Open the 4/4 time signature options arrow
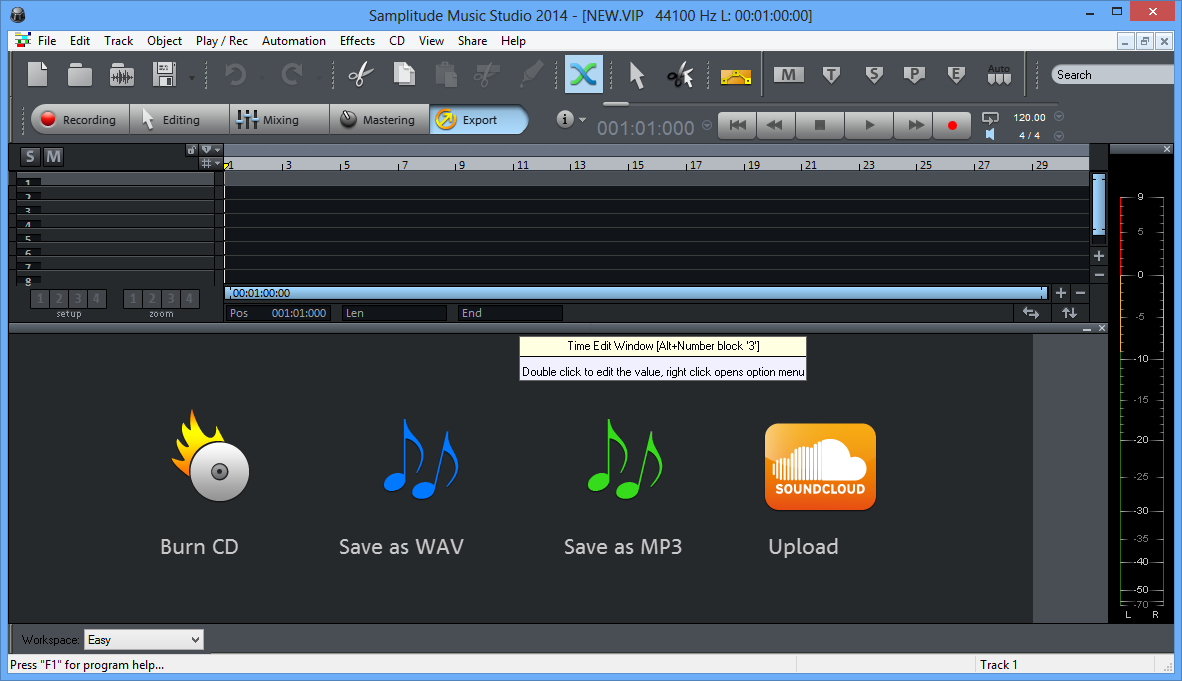The image size is (1182, 681). point(1058,136)
